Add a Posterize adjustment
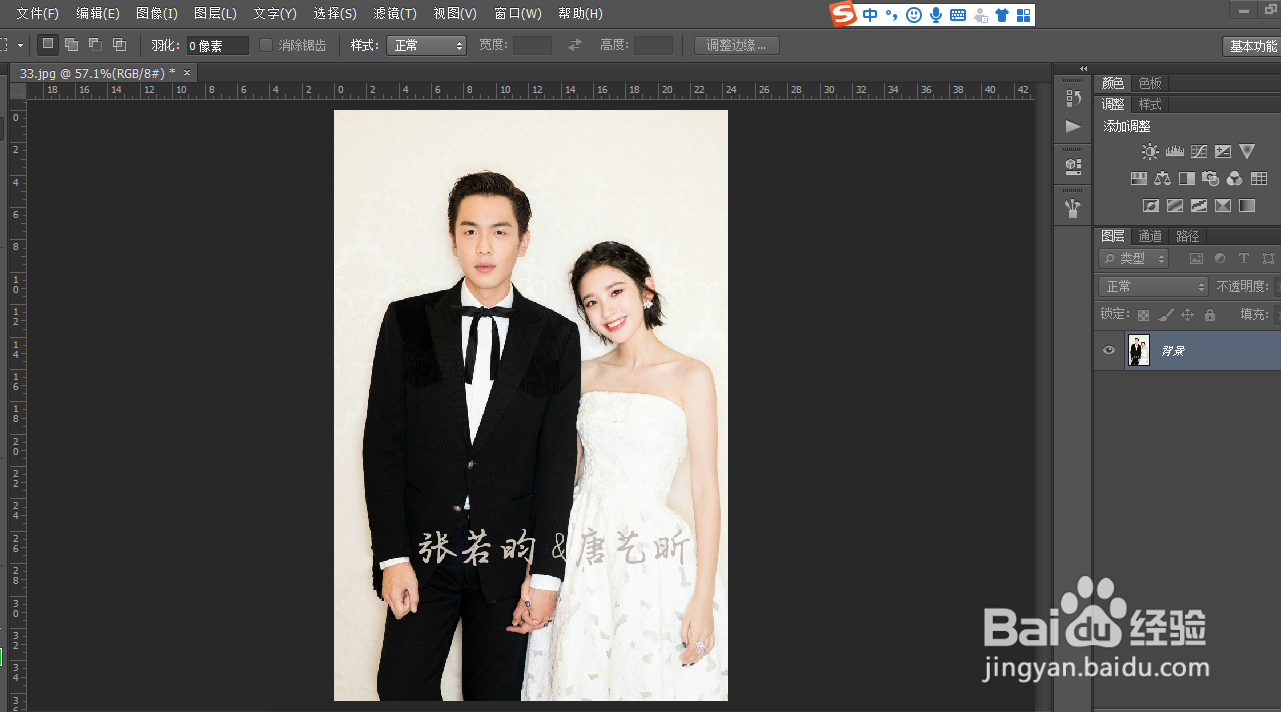This screenshot has width=1281, height=712. tap(1175, 206)
